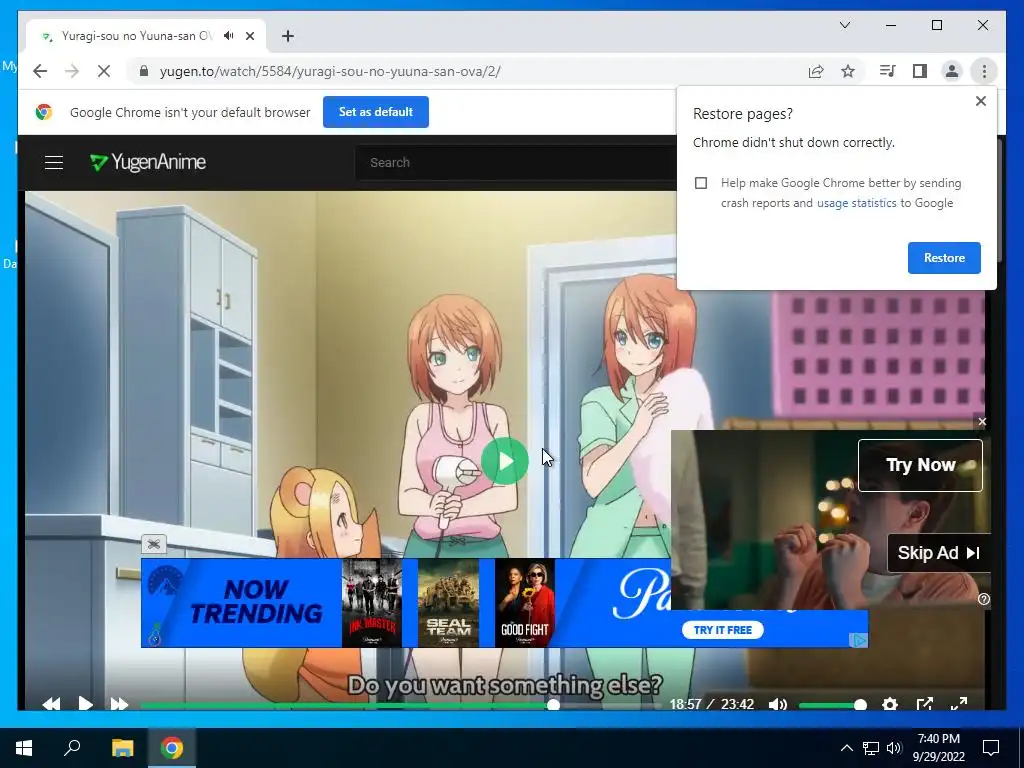
Task: Skip the video ad
Action: pyautogui.click(x=938, y=553)
